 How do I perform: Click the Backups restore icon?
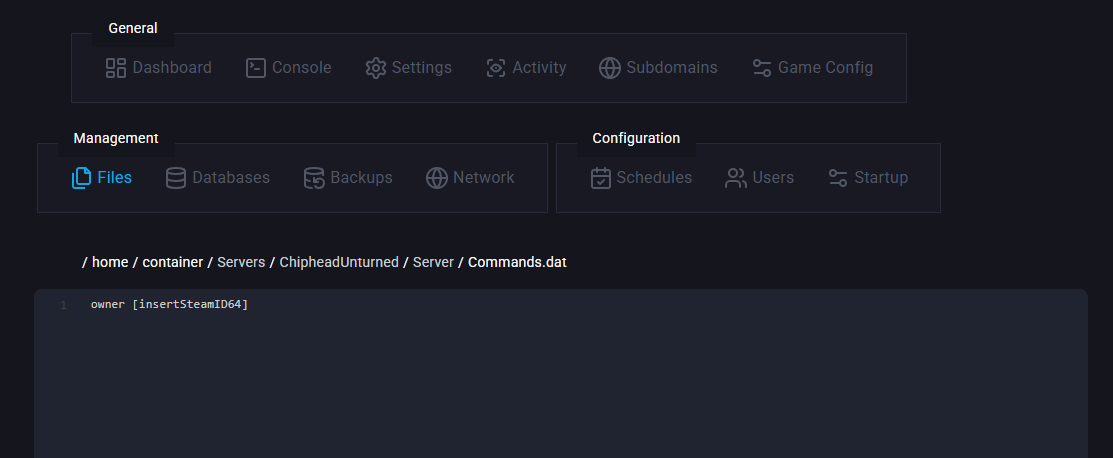click(x=314, y=178)
